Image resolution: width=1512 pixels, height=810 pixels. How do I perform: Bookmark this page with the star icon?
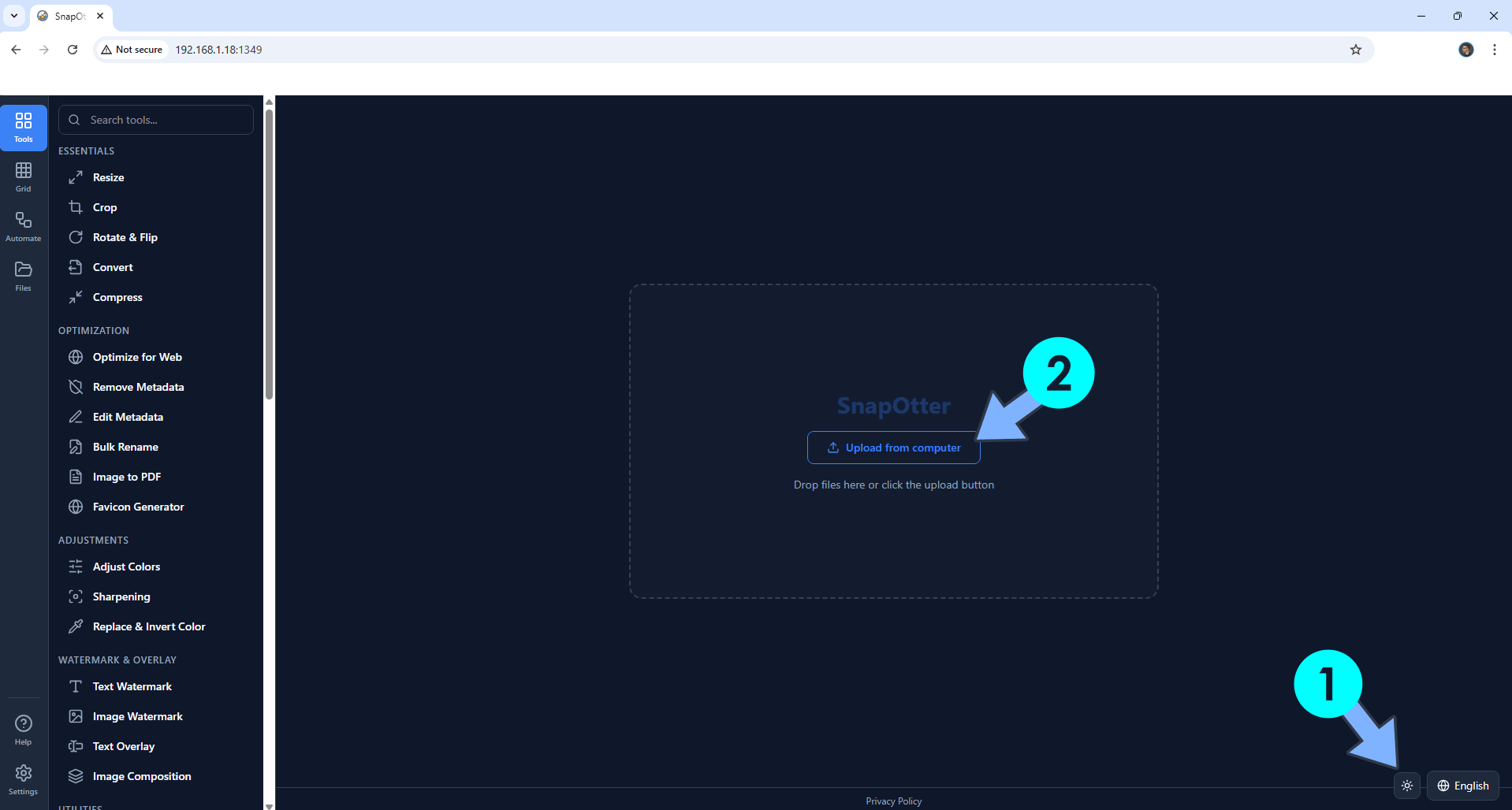[x=1356, y=50]
